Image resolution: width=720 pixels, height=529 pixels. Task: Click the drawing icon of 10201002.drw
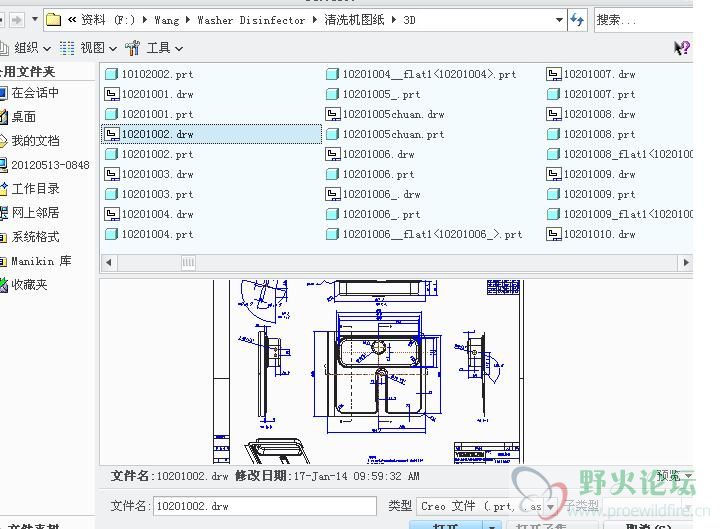111,134
